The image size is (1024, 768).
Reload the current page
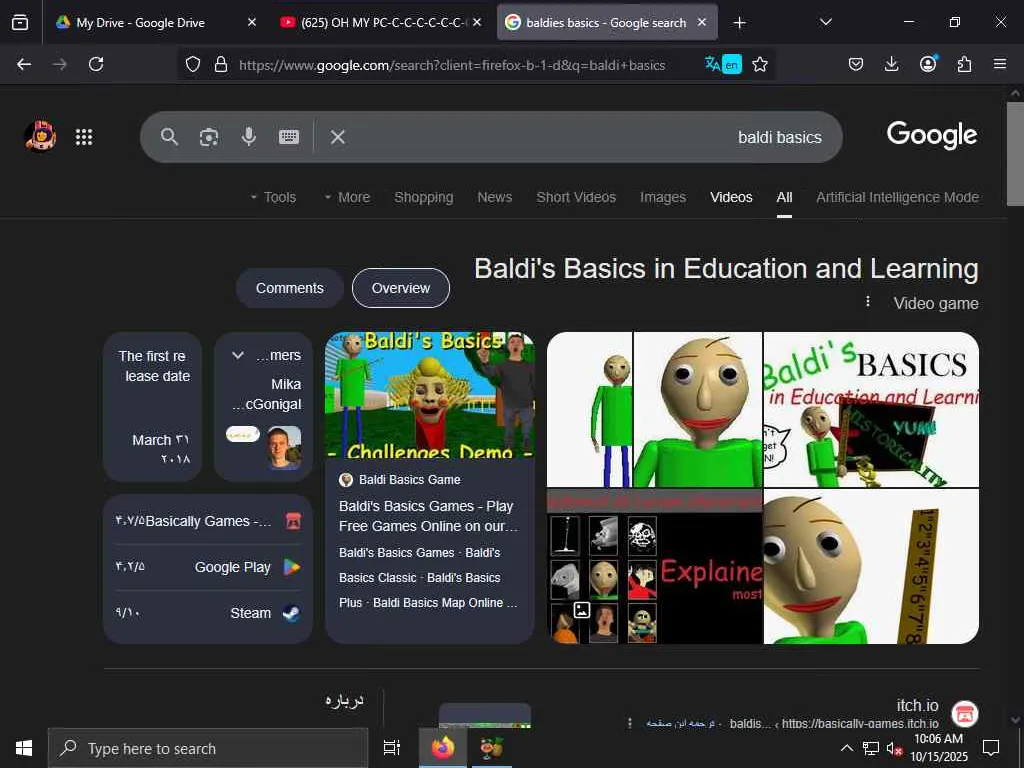click(x=96, y=64)
